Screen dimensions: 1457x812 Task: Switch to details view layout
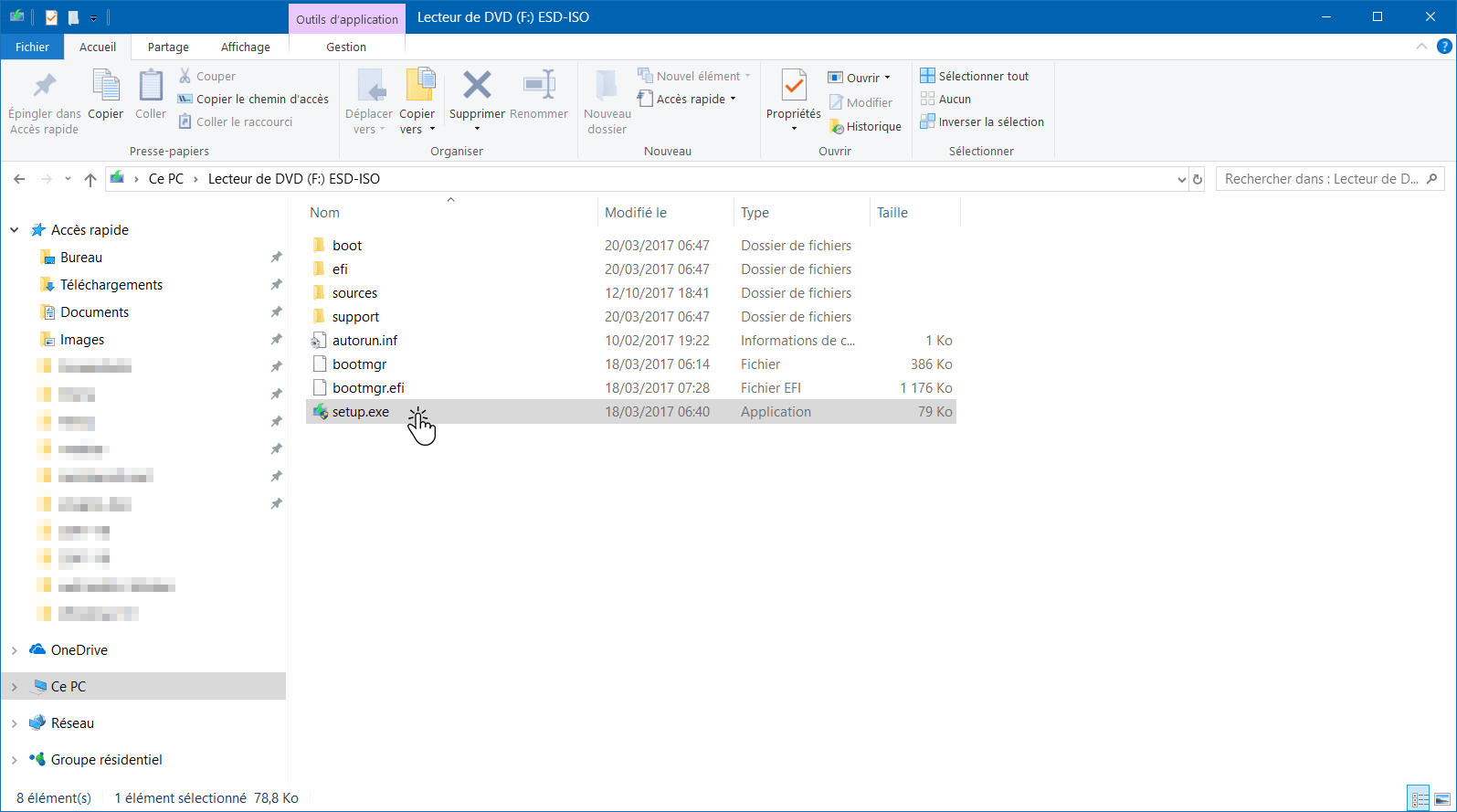click(x=1419, y=799)
